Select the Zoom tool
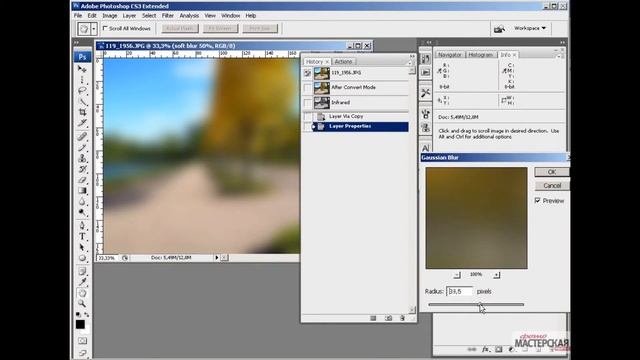 [x=82, y=304]
